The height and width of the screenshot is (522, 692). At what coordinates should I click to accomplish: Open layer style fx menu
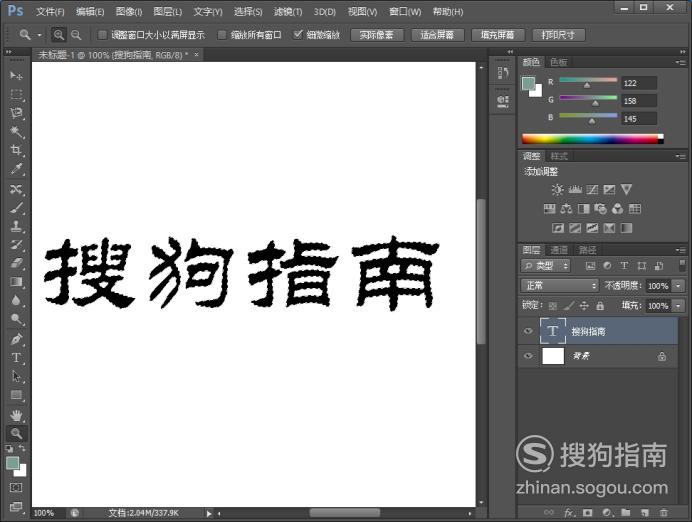[x=569, y=512]
